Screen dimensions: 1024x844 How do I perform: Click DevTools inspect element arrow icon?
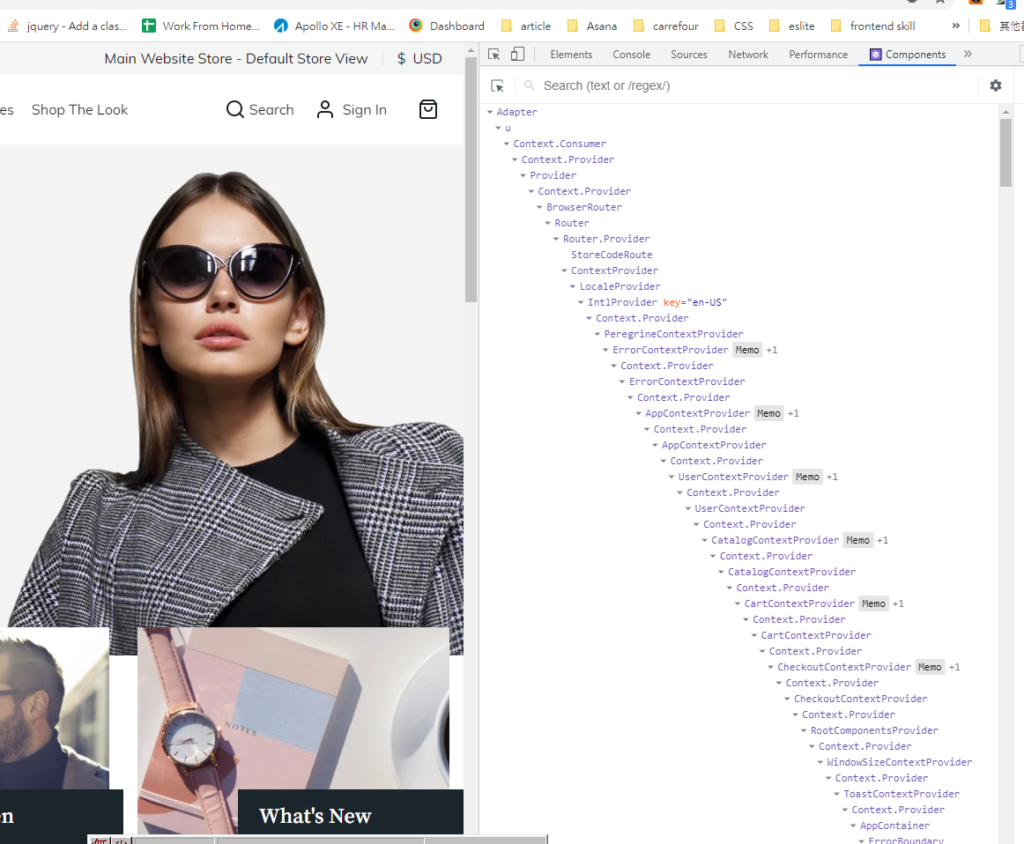(x=494, y=54)
